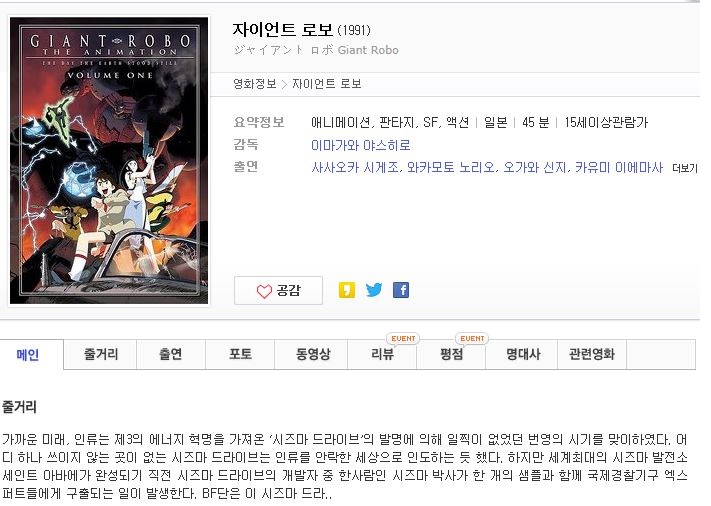711x506 pixels.
Task: Switch to the 줄거리 tab
Action: (101, 355)
